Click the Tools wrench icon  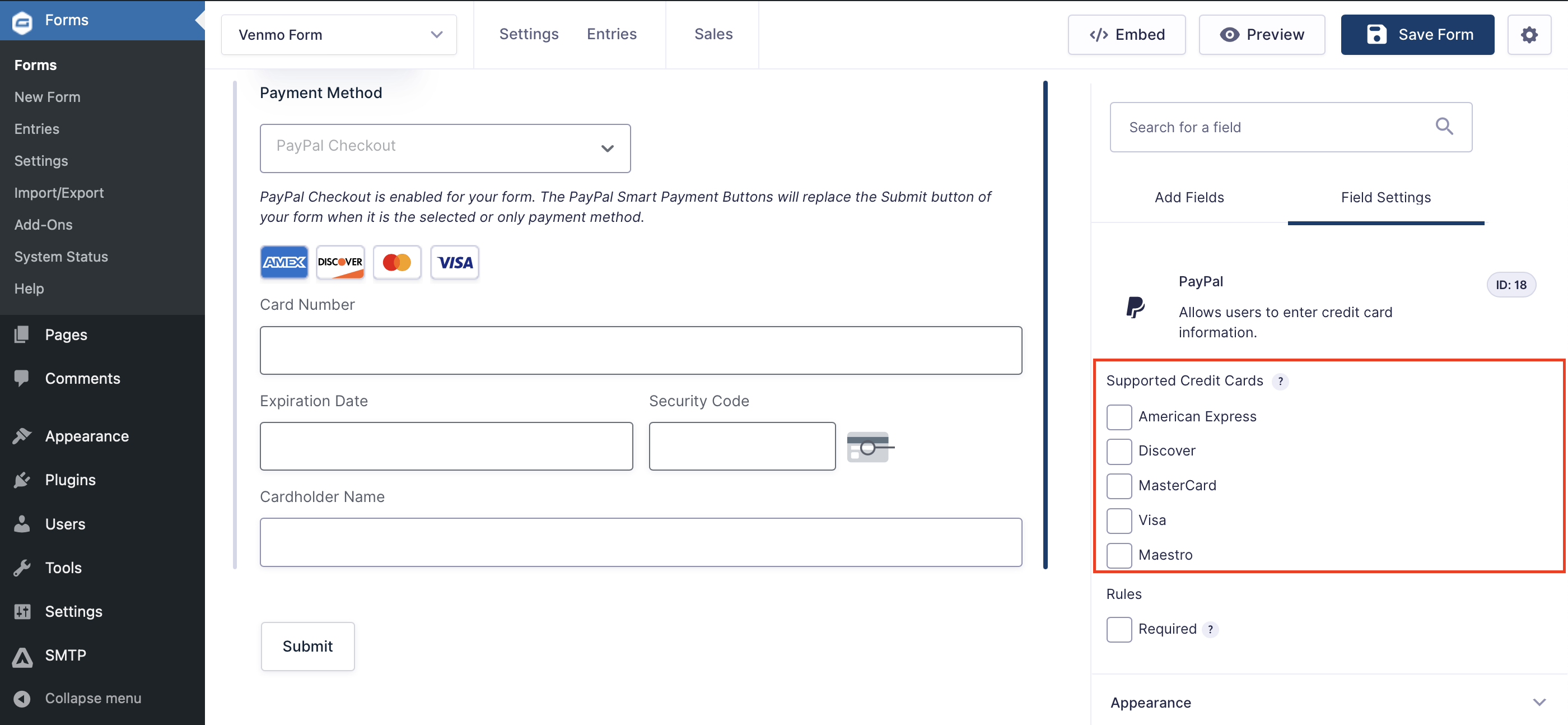pos(22,568)
